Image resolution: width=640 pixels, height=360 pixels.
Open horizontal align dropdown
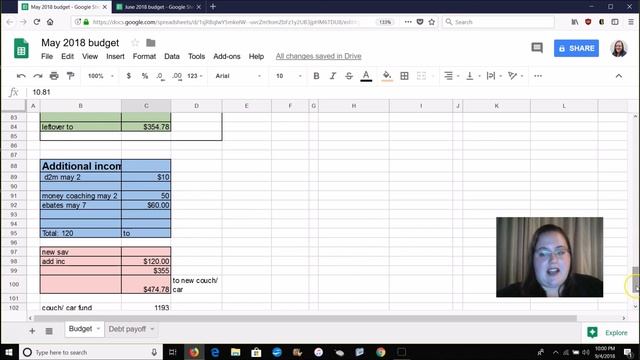451,76
